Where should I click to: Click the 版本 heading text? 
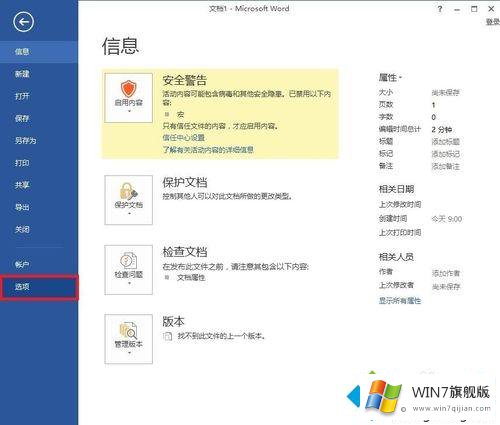pos(173,321)
